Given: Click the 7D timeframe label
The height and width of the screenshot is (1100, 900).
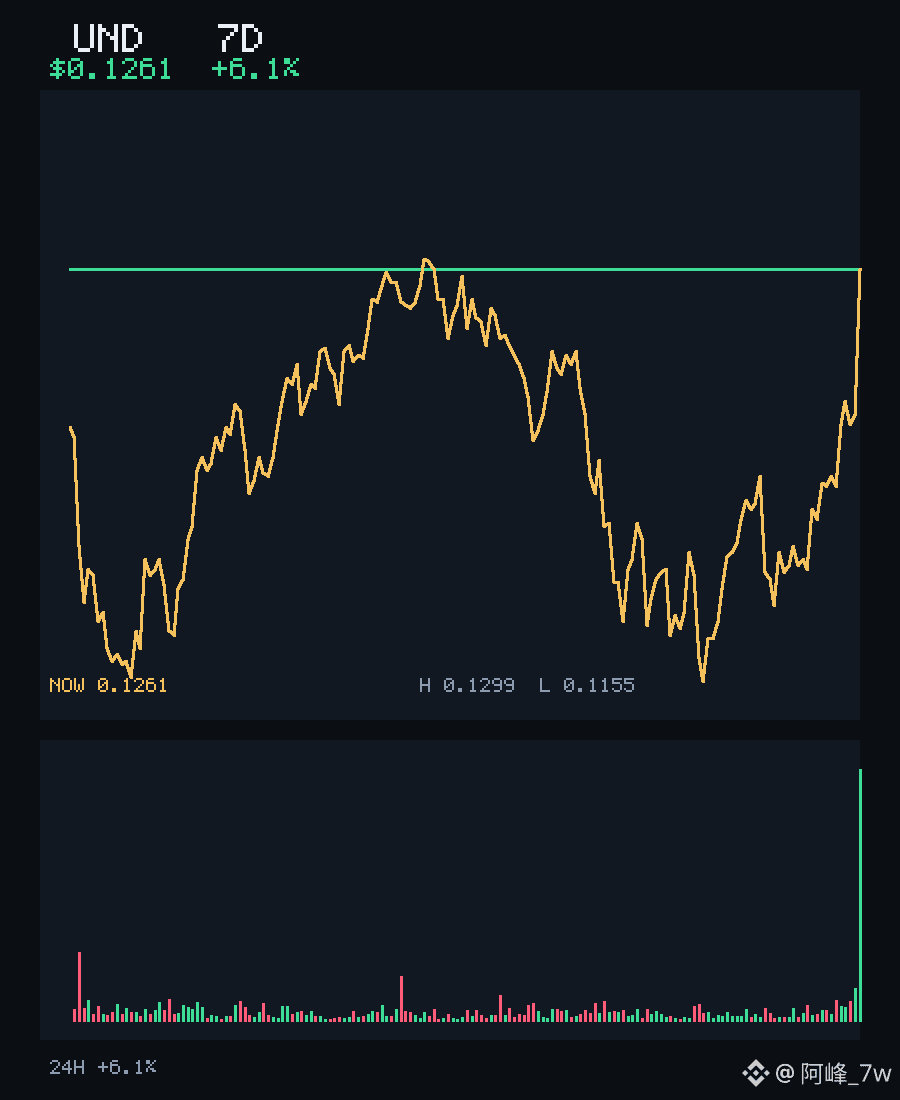Looking at the screenshot, I should tap(239, 39).
